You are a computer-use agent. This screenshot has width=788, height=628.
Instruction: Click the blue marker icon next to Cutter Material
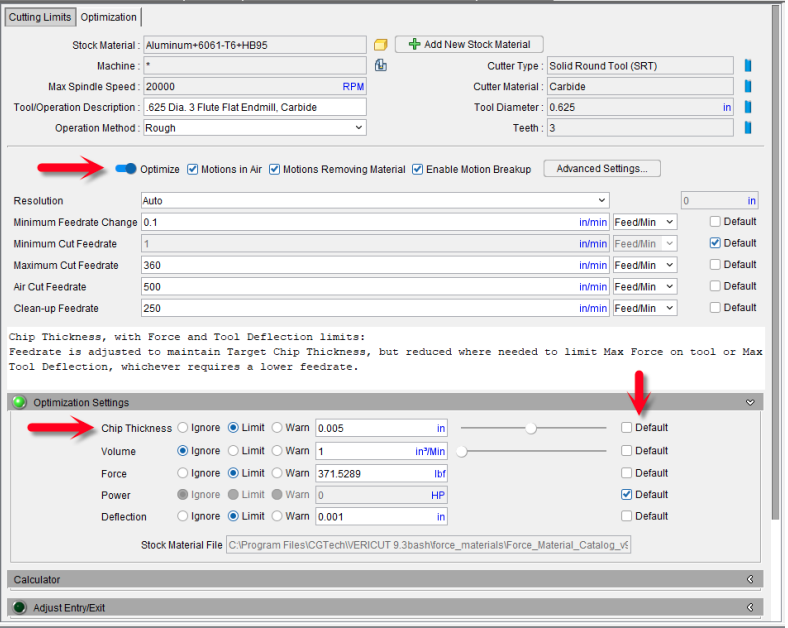click(748, 86)
